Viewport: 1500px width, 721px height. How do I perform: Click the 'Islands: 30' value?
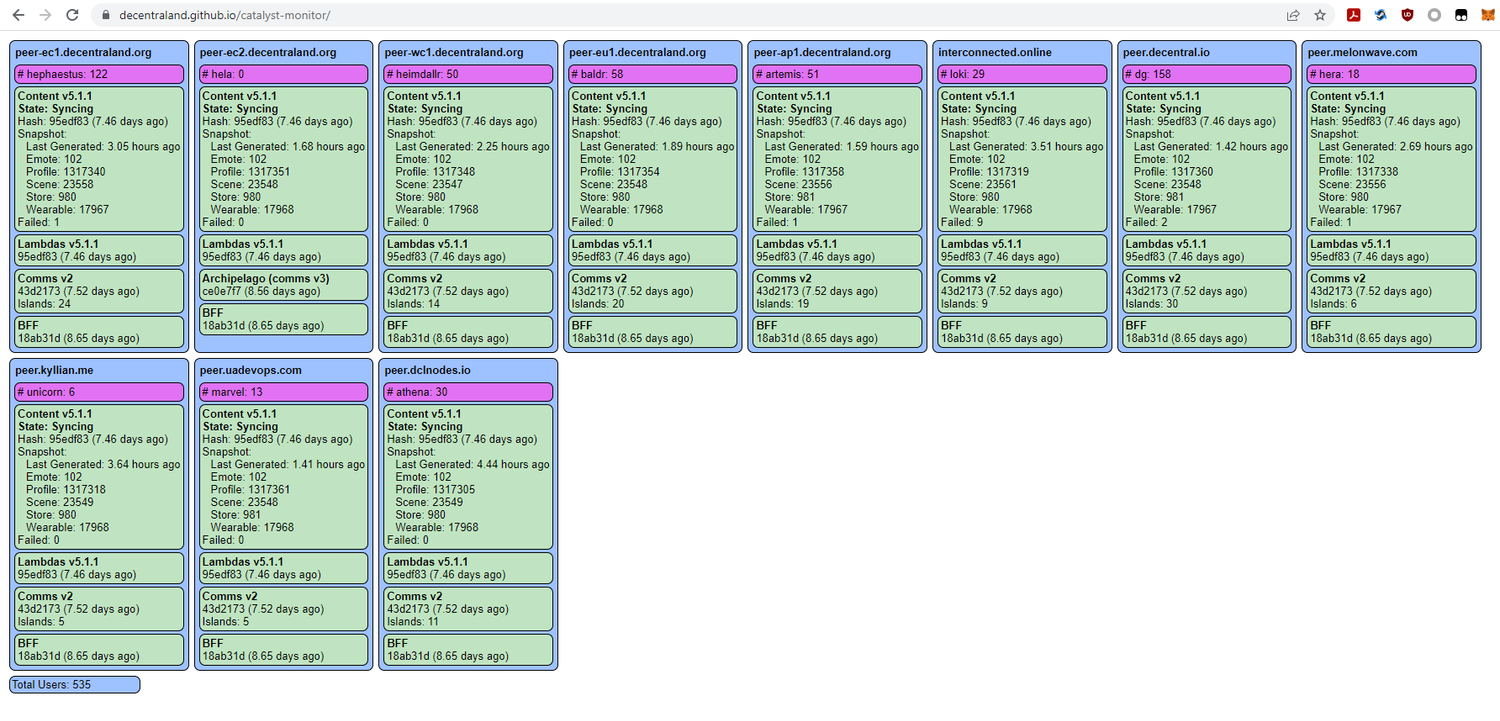click(x=1152, y=304)
